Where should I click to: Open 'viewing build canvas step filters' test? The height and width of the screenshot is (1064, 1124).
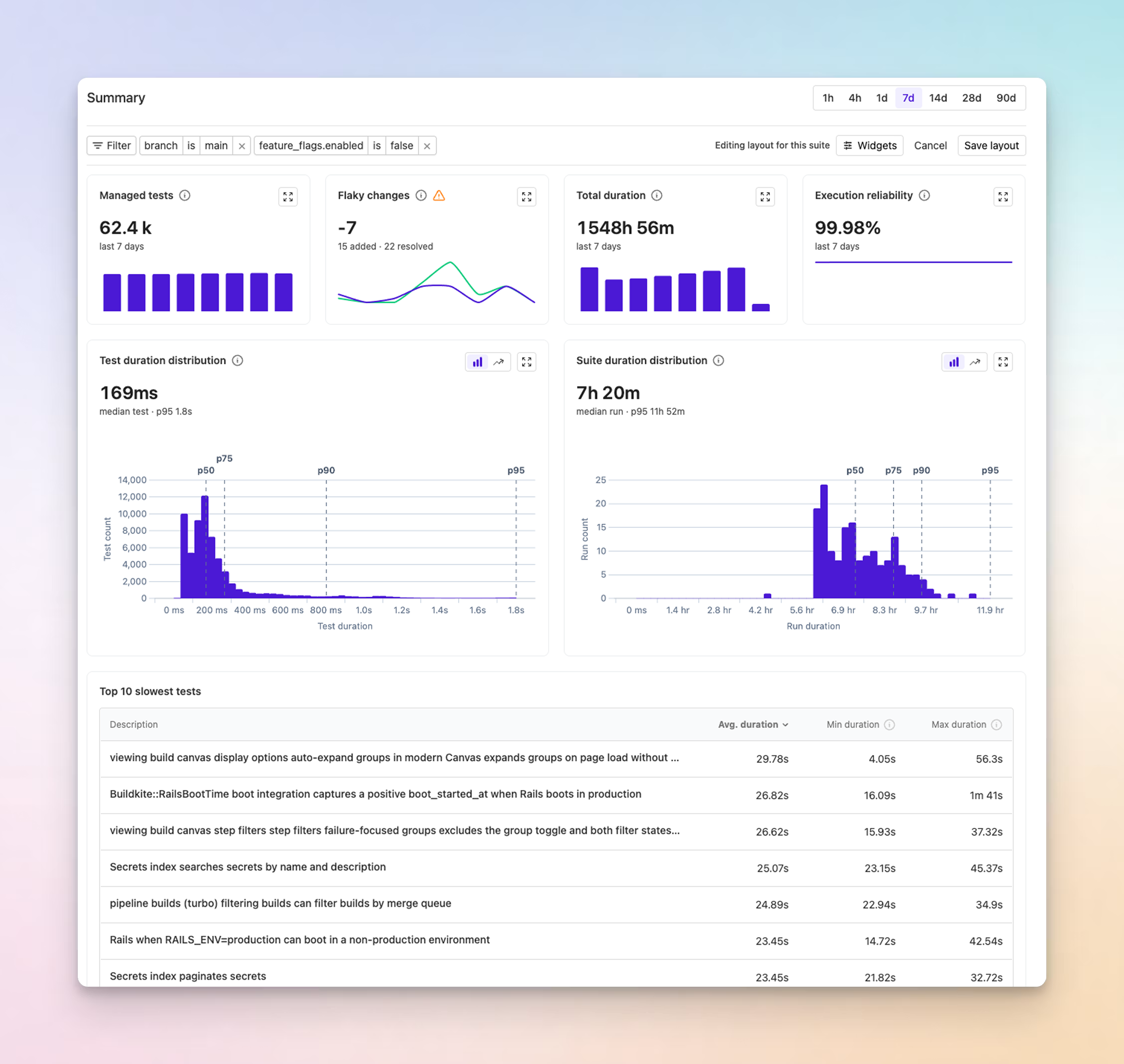click(556, 832)
